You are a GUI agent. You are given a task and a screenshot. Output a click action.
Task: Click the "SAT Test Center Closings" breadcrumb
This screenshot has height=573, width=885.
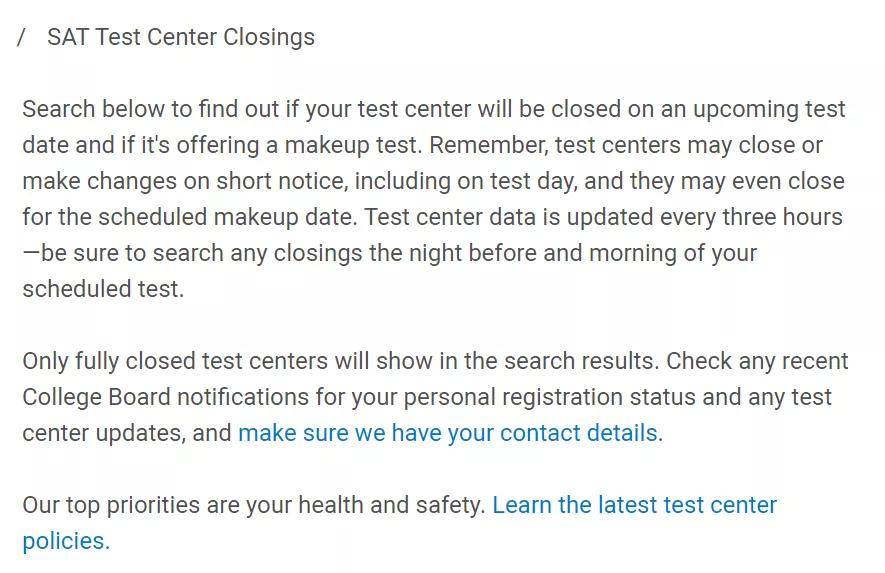point(181,37)
